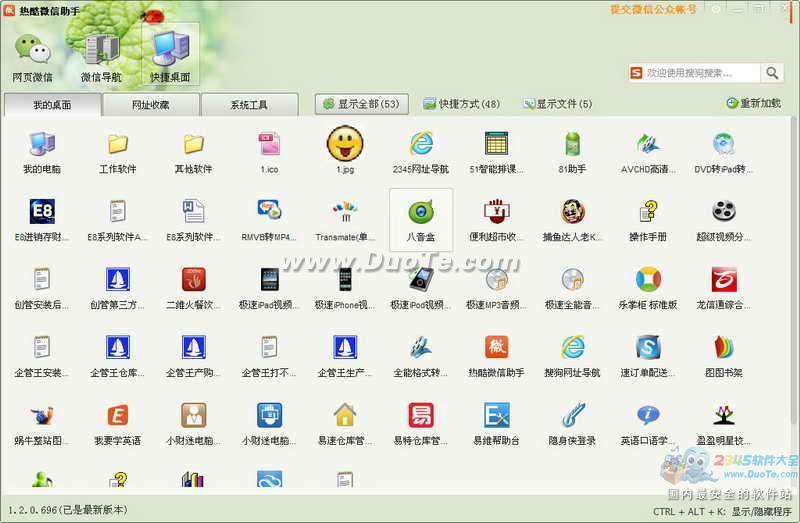Select the 1.jpg smiley image
Viewport: 800px width, 523px height.
click(345, 151)
